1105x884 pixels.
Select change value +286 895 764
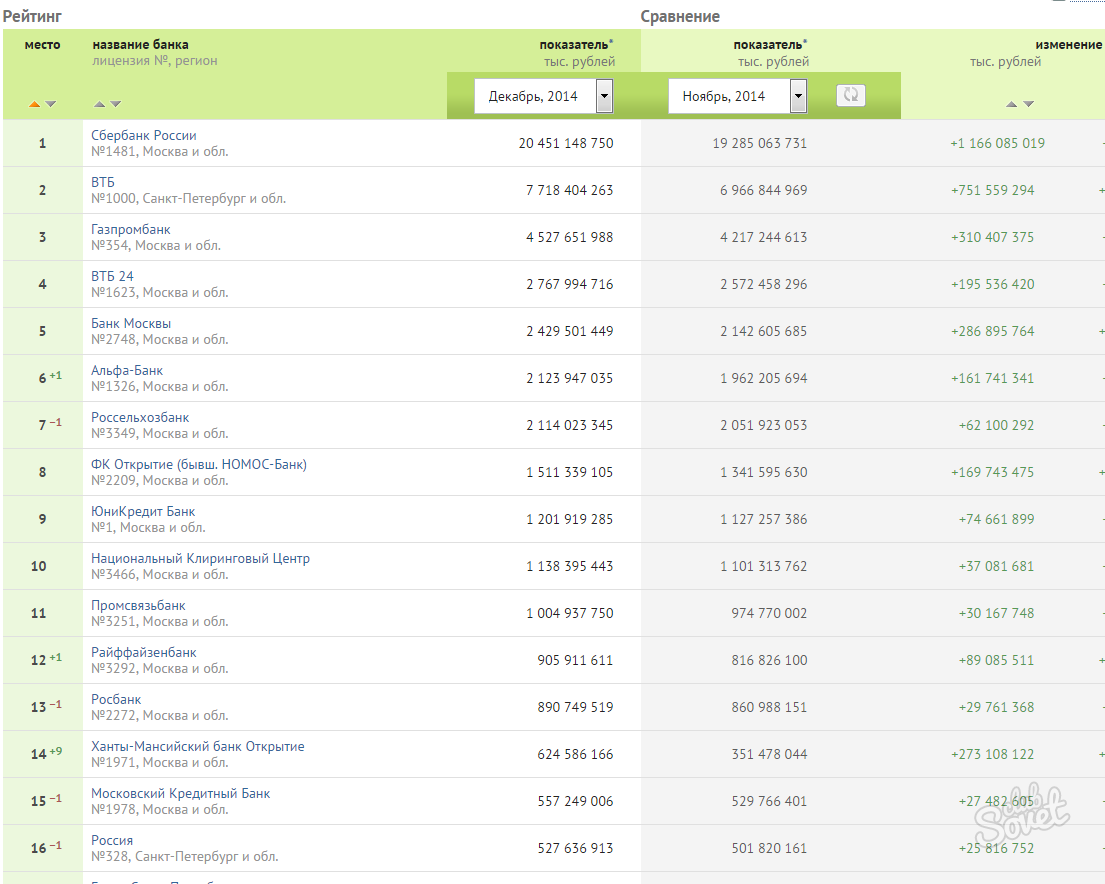coord(992,331)
